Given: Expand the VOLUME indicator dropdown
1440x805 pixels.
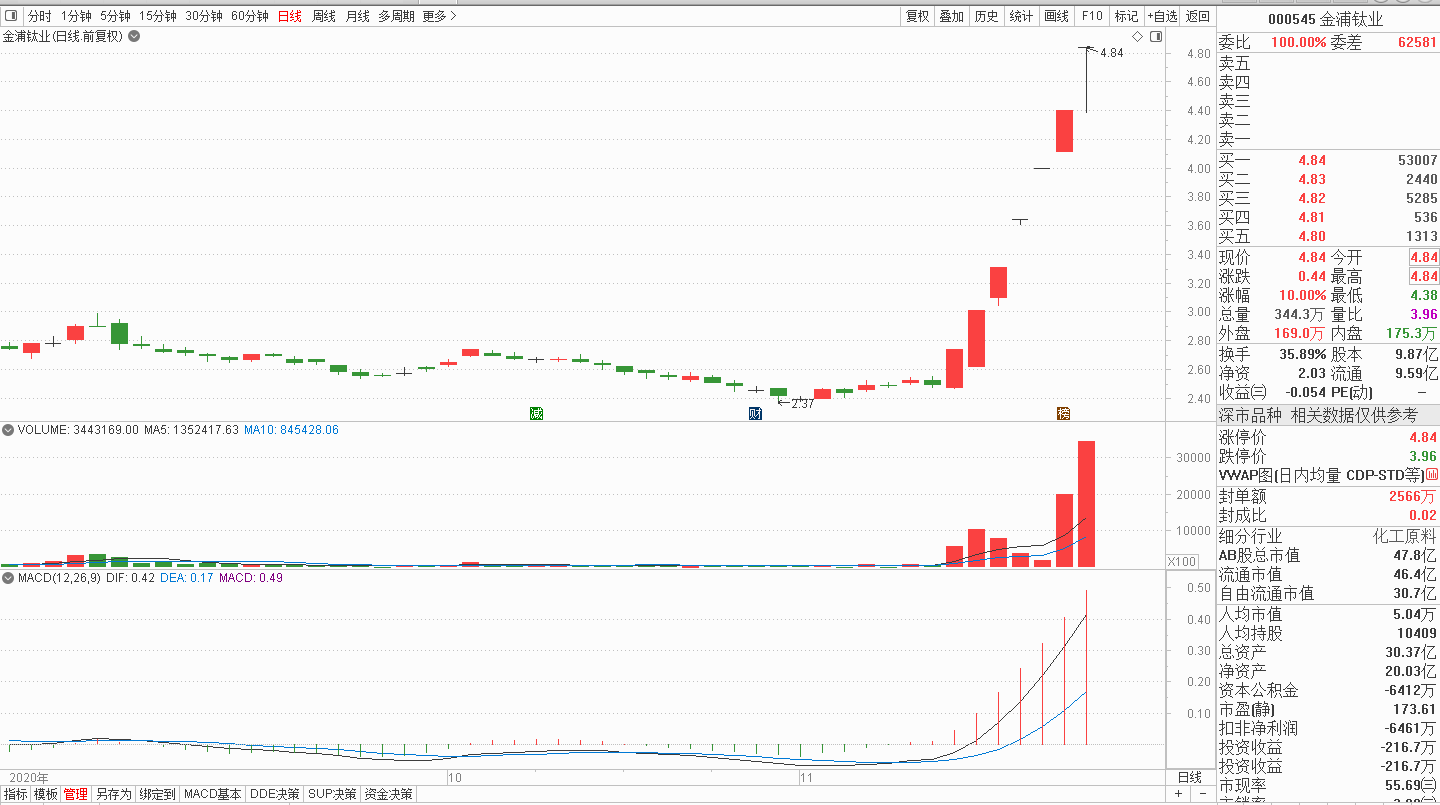Looking at the screenshot, I should pos(8,430).
